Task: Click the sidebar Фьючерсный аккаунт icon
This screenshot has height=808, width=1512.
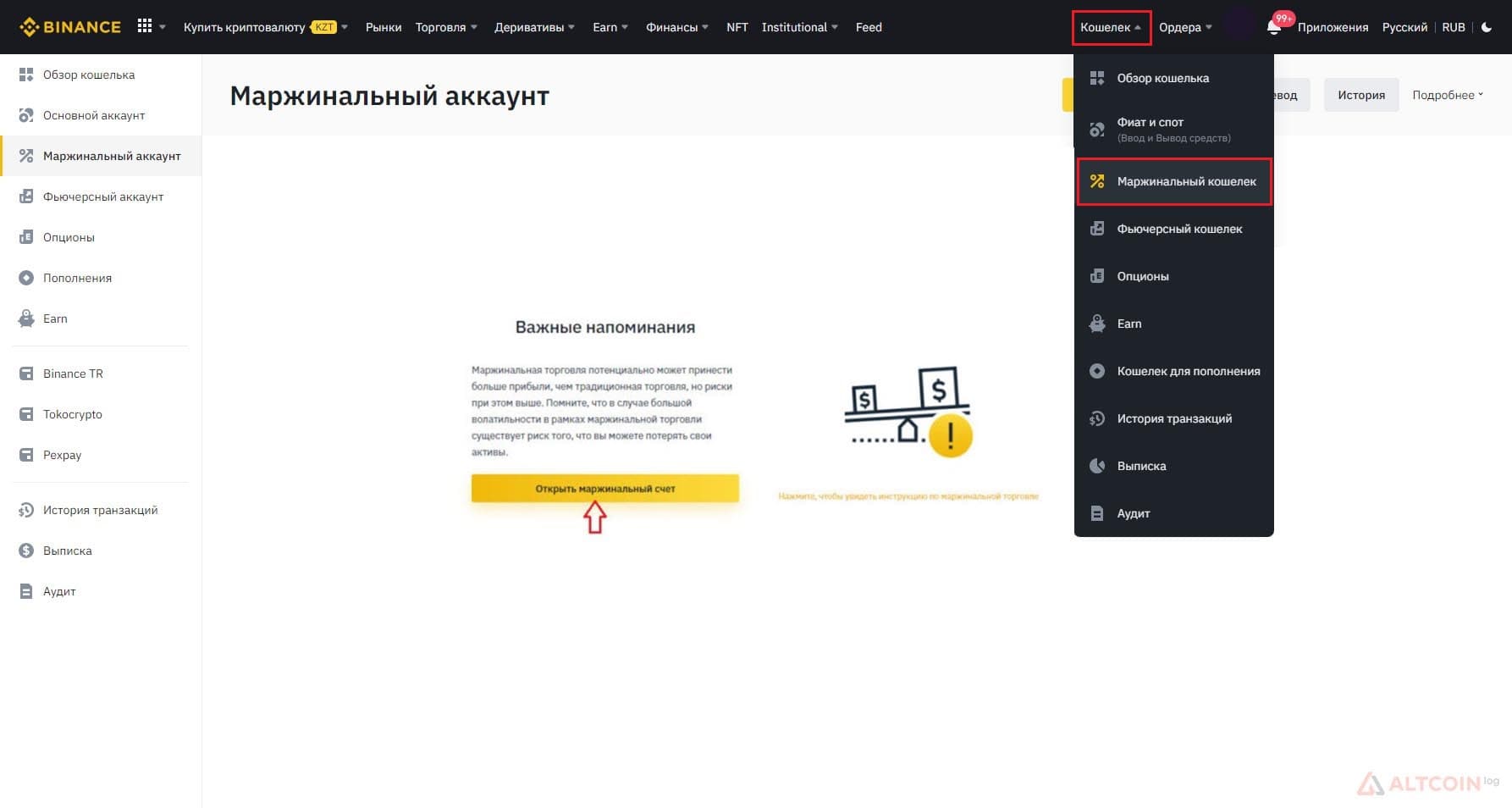Action: 26,196
